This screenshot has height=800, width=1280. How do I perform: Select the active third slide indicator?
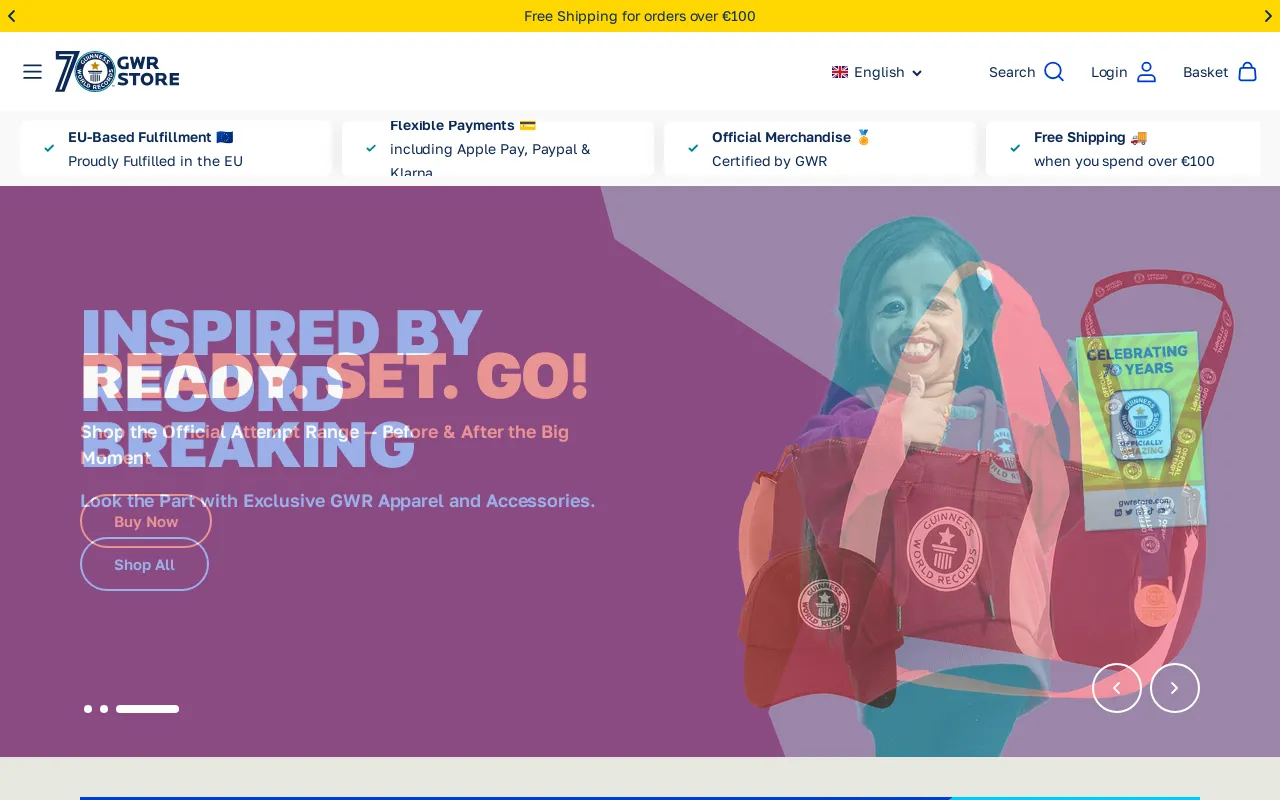click(147, 709)
